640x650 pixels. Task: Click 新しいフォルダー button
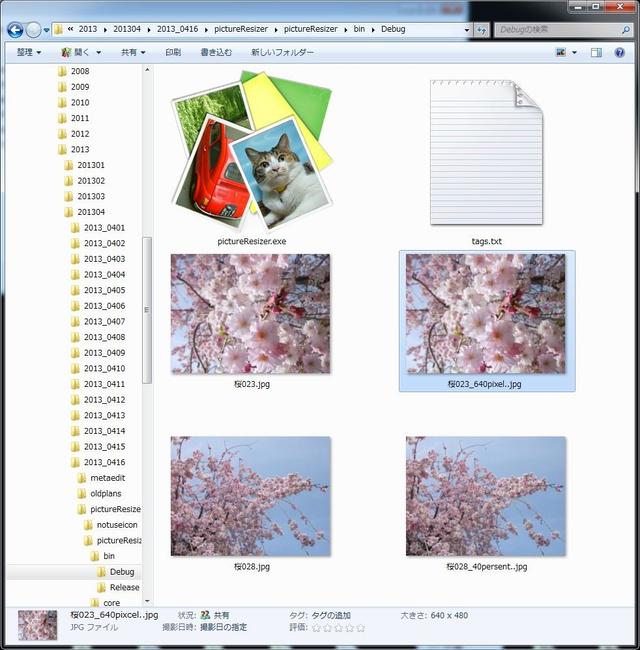click(x=282, y=52)
